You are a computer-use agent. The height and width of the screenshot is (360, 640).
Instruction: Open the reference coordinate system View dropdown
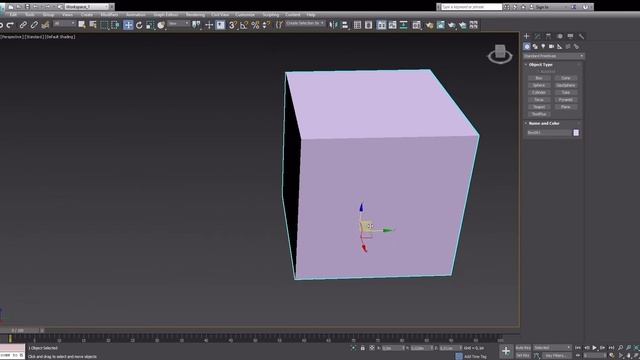tap(179, 24)
